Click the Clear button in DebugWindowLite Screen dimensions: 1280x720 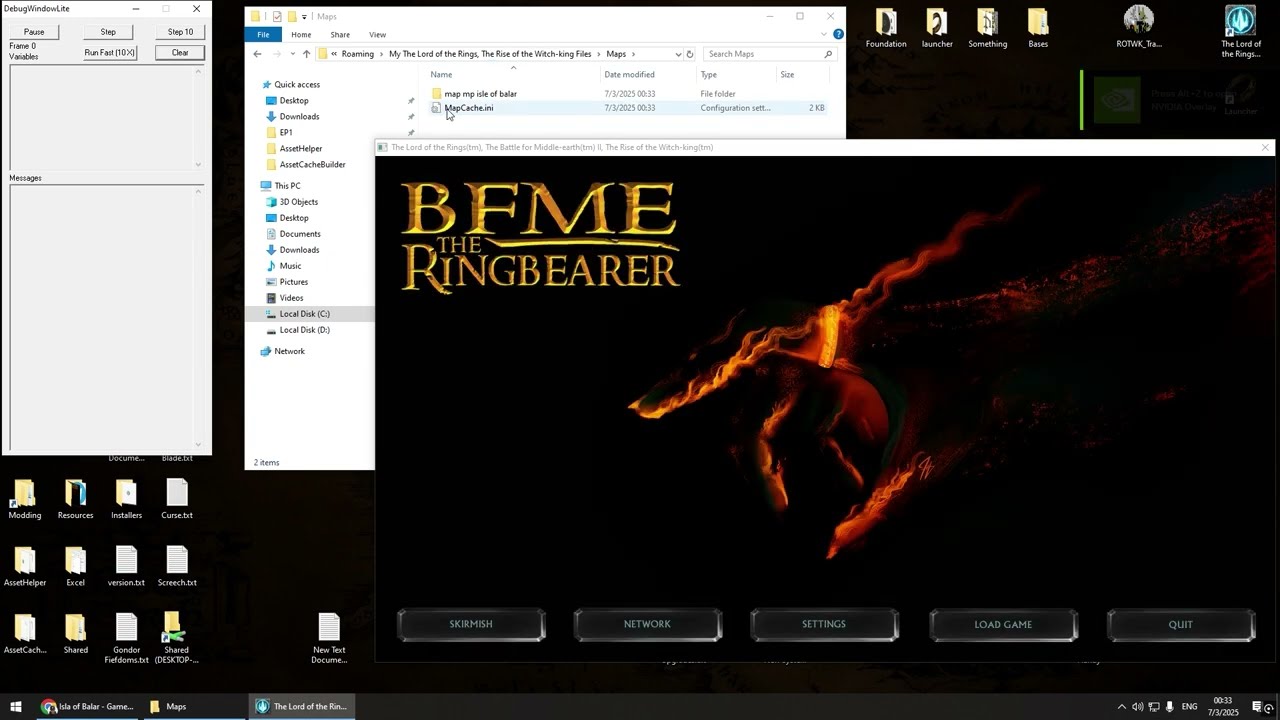pos(180,52)
